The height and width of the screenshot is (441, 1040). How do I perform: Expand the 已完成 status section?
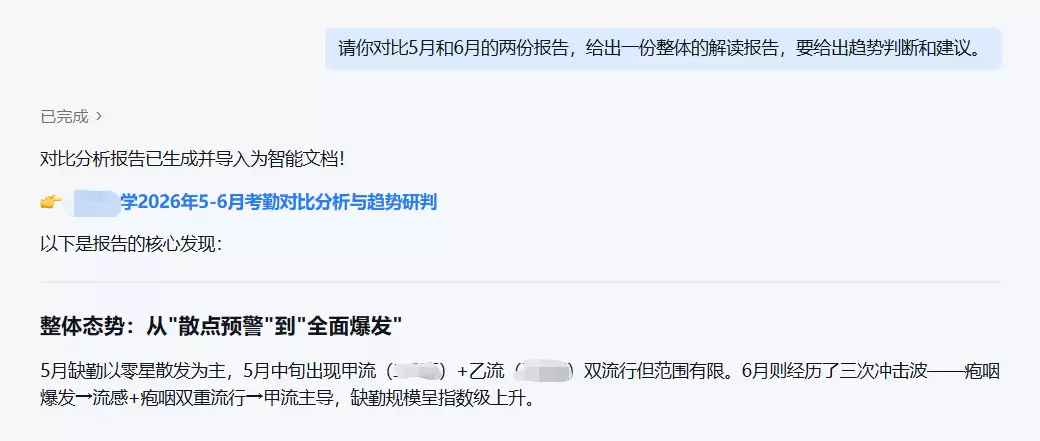pyautogui.click(x=71, y=117)
